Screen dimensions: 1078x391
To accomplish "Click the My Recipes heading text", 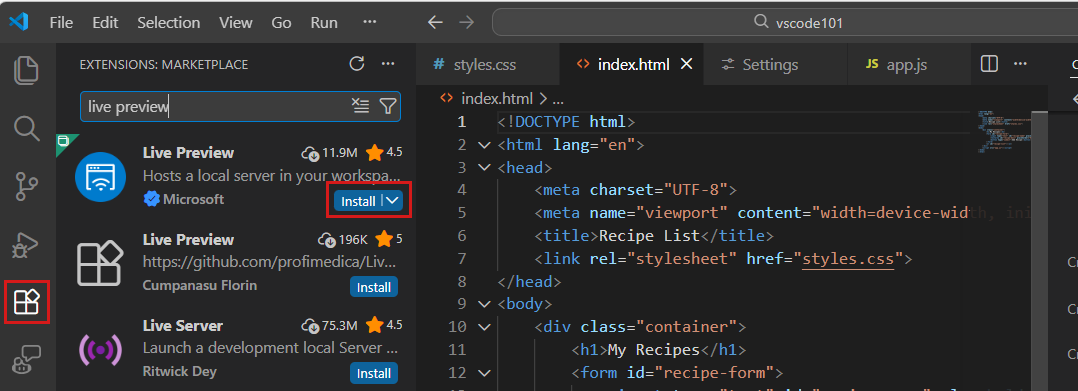I will tap(654, 350).
